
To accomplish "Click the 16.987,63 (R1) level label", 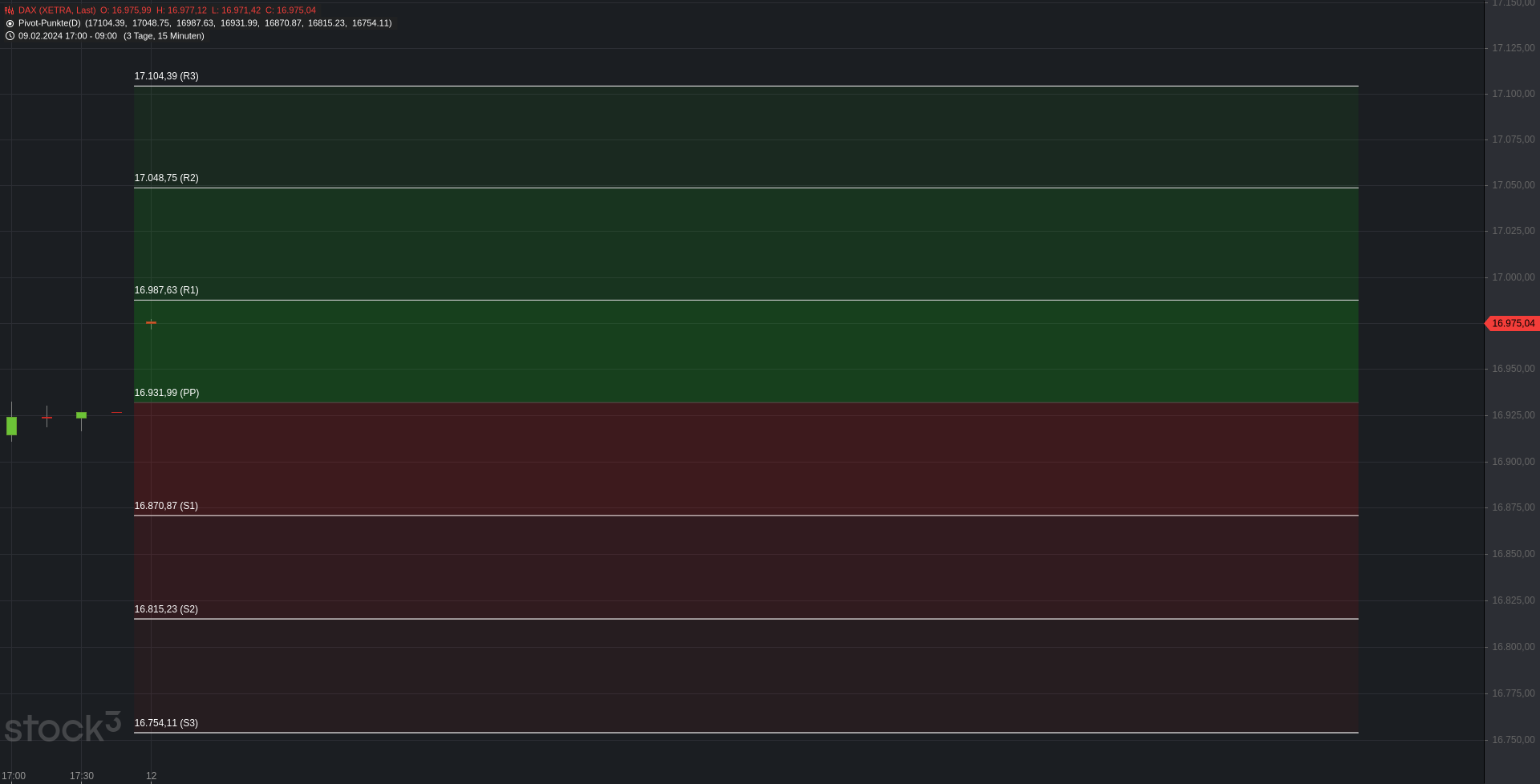I will pos(166,290).
